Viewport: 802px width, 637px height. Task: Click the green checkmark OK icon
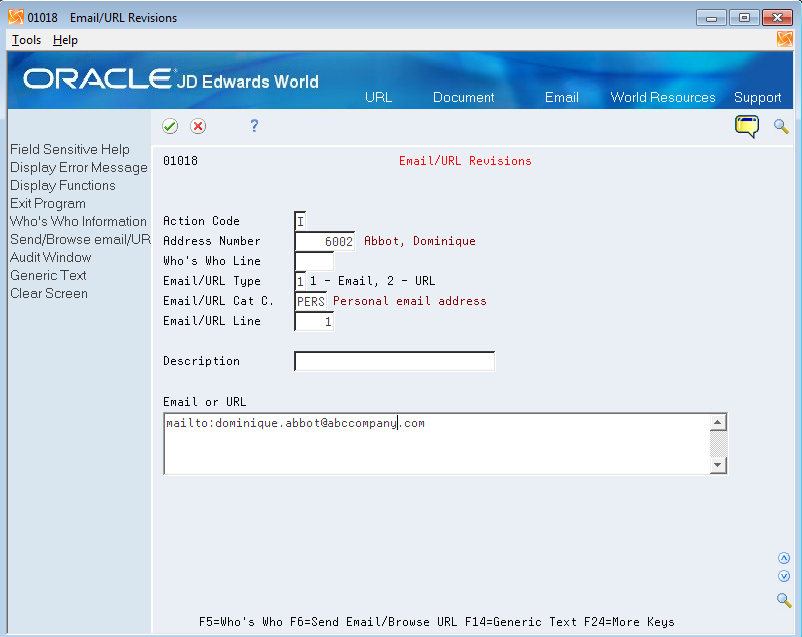[170, 126]
